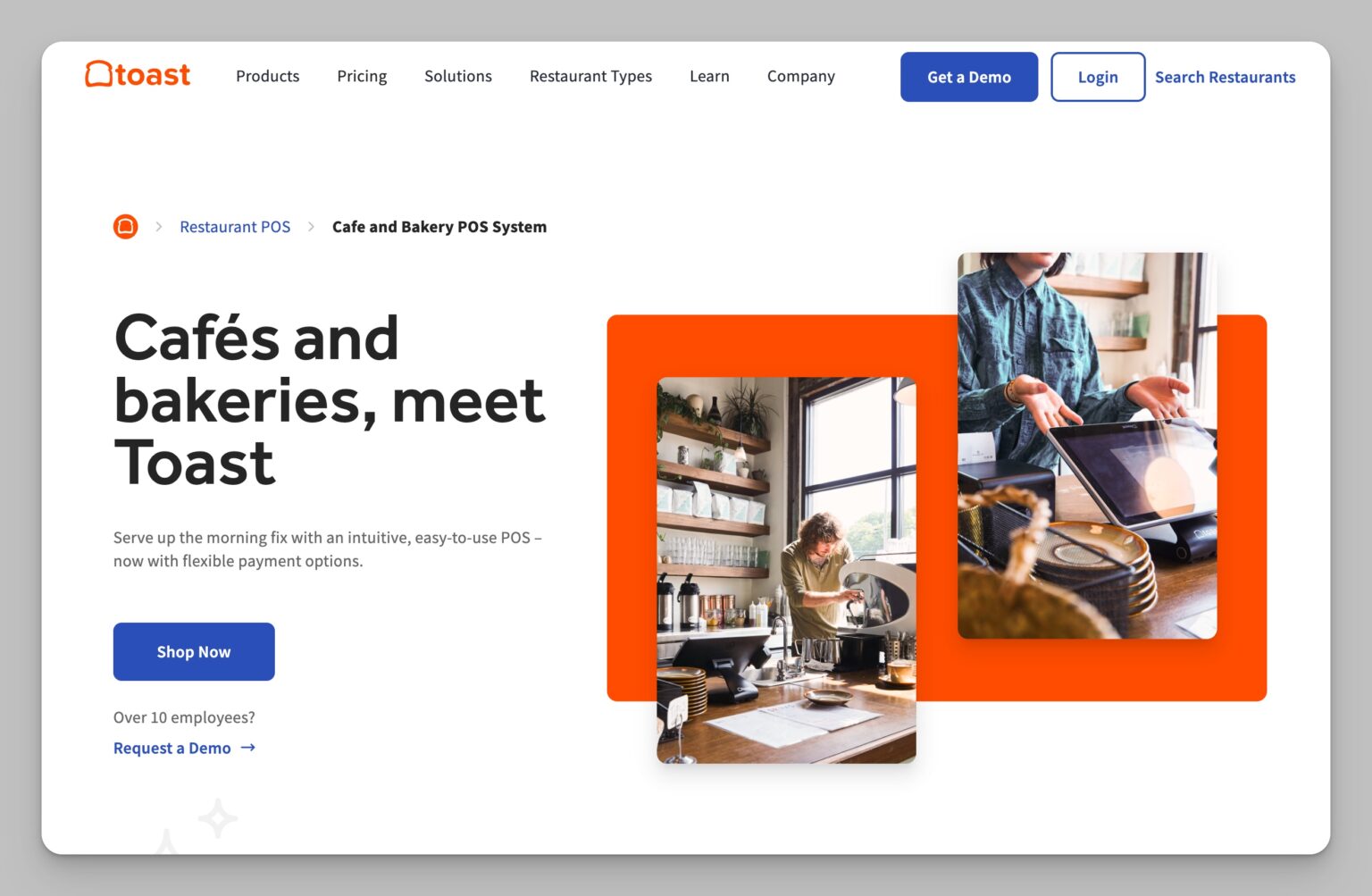The height and width of the screenshot is (896, 1372).
Task: Go to the Pricing page
Action: pyautogui.click(x=362, y=77)
